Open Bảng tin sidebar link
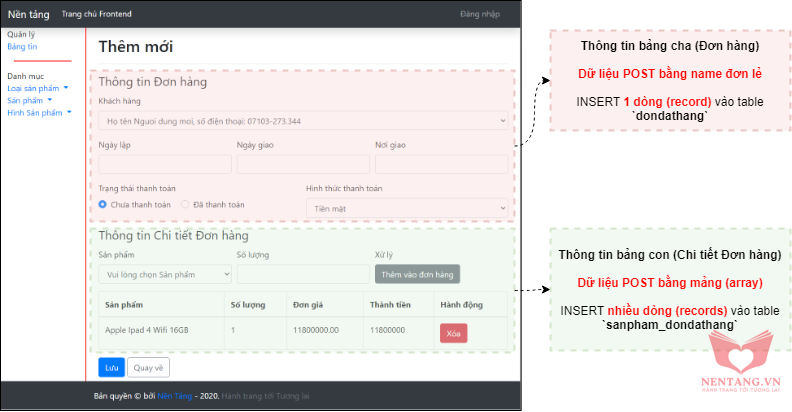Screen dimensions: 792x412 coord(22,47)
